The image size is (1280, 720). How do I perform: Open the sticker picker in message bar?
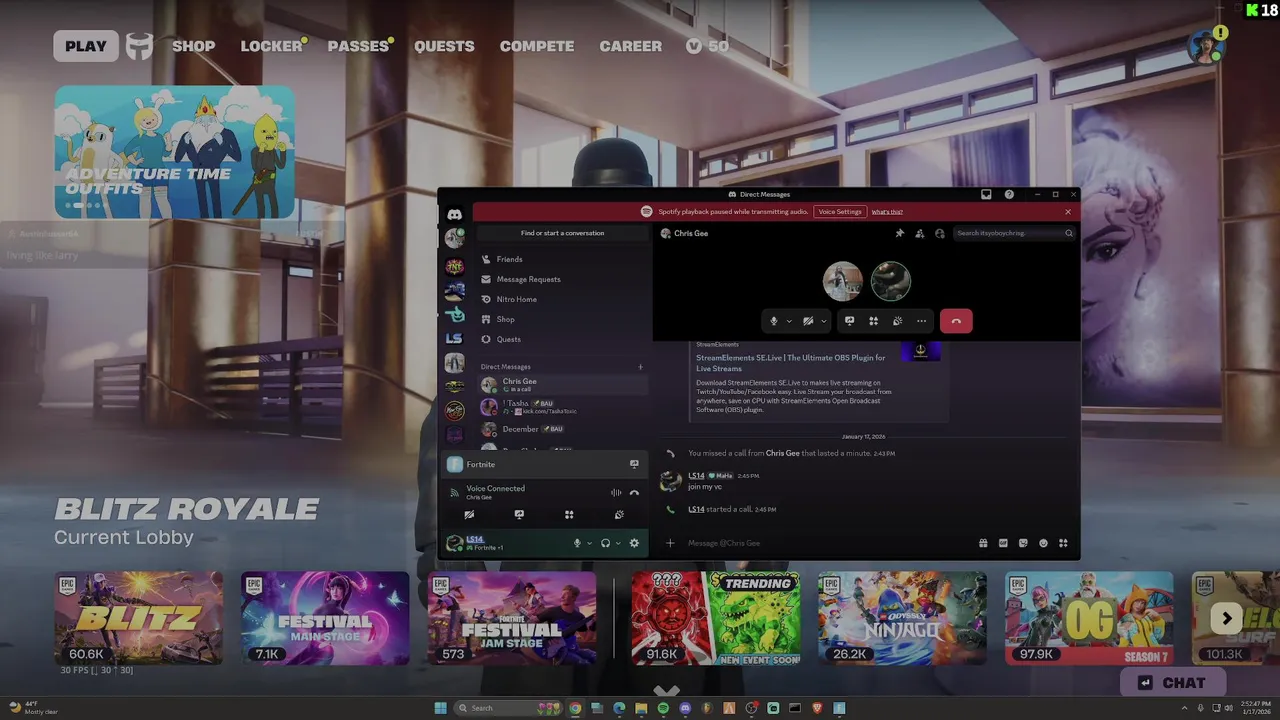click(x=1023, y=543)
